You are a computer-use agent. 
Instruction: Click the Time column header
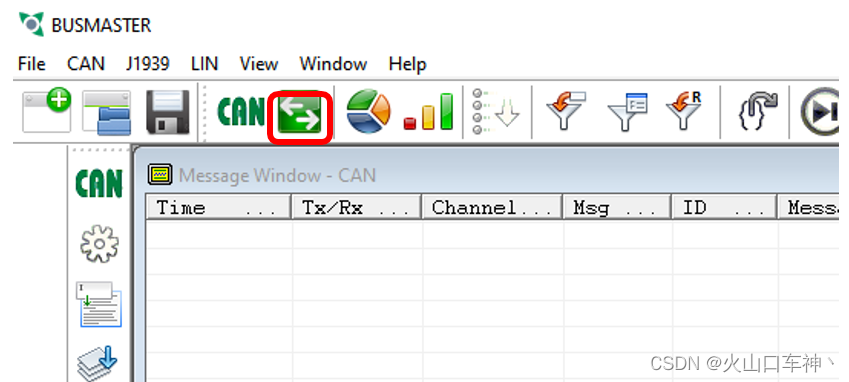tap(219, 207)
